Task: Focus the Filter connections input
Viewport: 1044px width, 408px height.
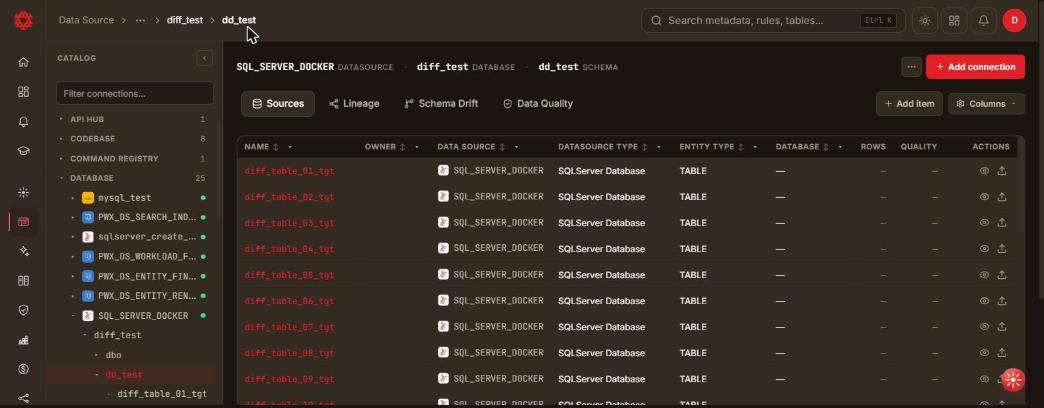Action: 134,94
